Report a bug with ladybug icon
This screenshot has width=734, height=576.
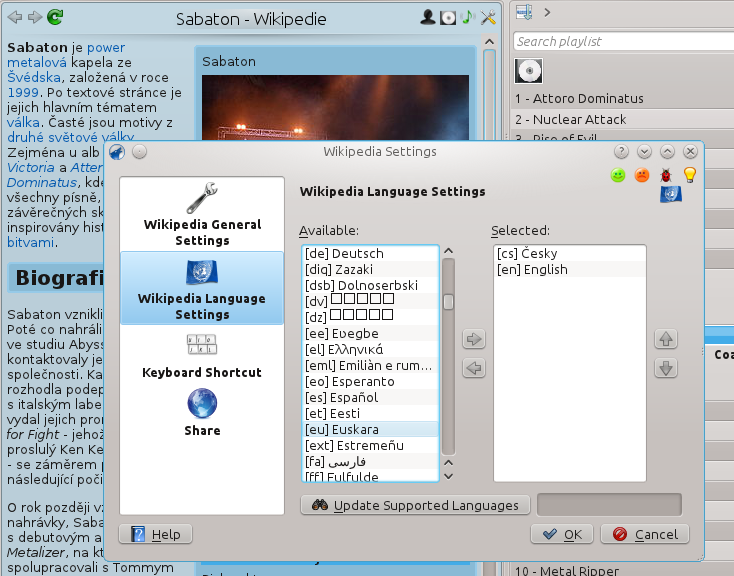[x=666, y=176]
